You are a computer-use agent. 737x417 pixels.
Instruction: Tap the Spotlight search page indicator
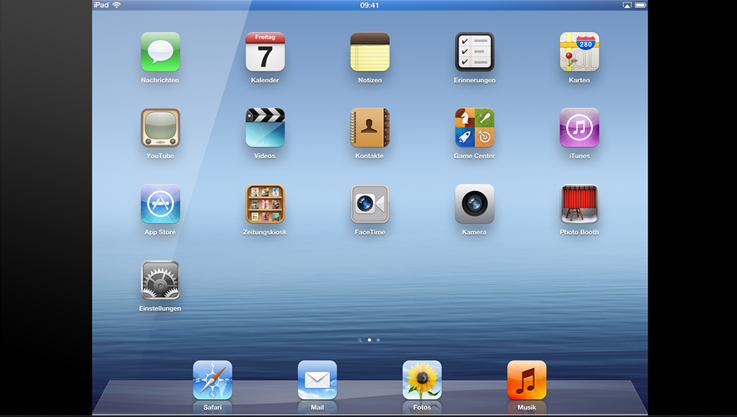[360, 340]
